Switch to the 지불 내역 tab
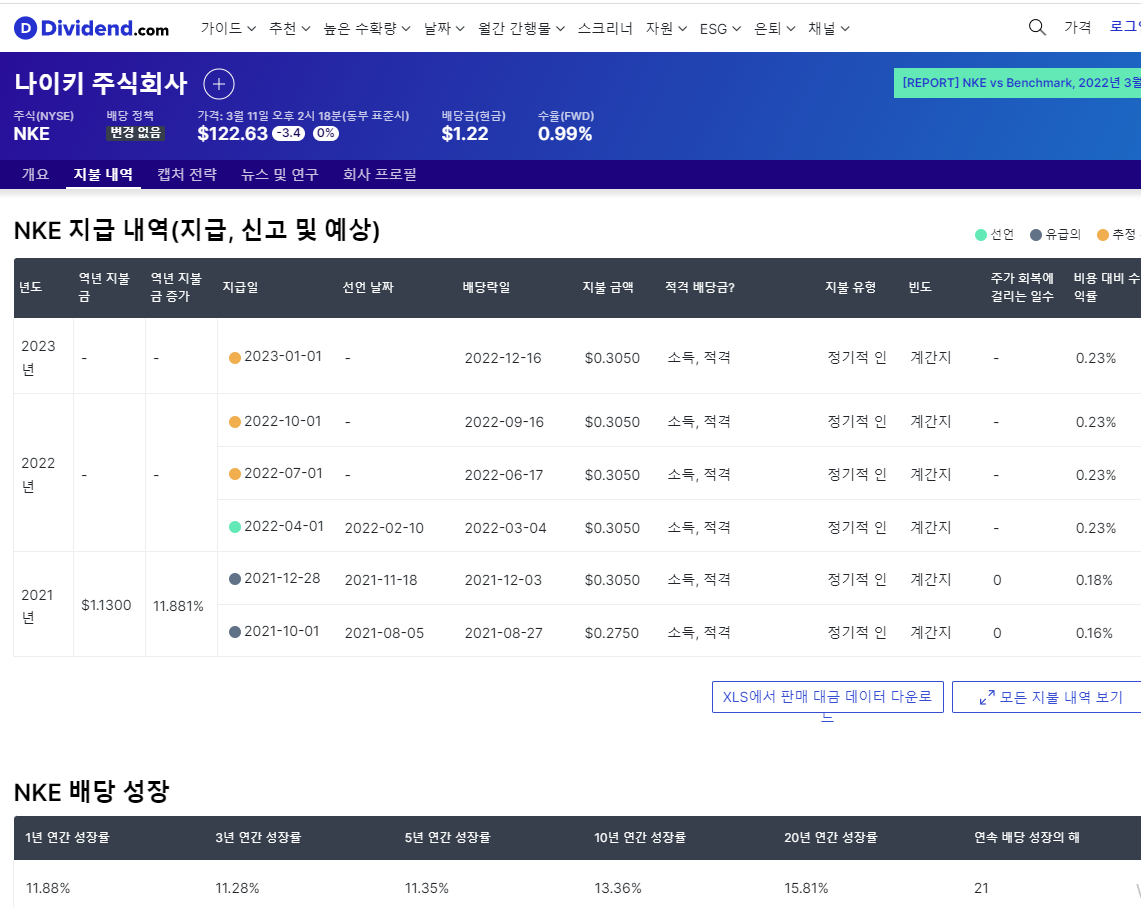Image resolution: width=1141 pixels, height=907 pixels. (x=103, y=175)
